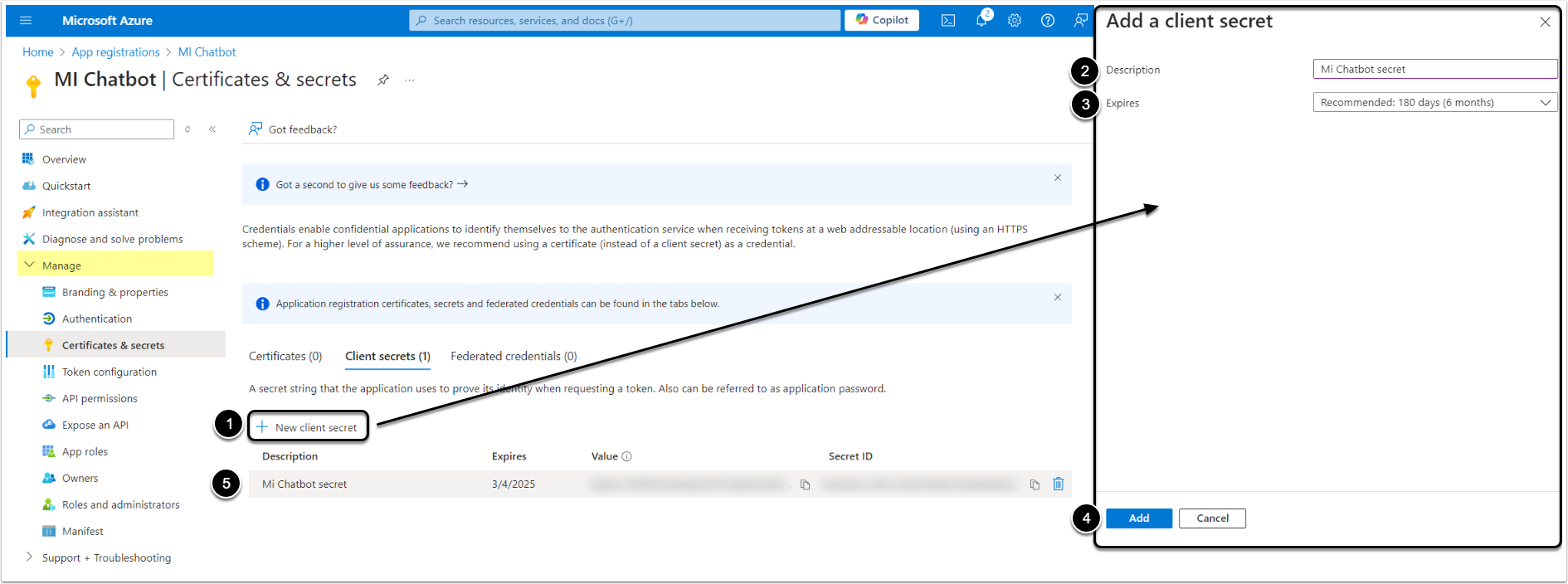The width and height of the screenshot is (1568, 584).
Task: Go to MI Chatbot breadcrumb
Action: (207, 52)
